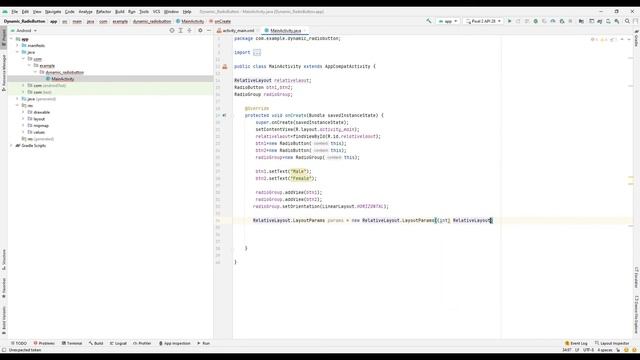Viewport: 640px width, 360px height.
Task: Click the yellow warning marker in scrollbar stripe
Action: (x=631, y=178)
